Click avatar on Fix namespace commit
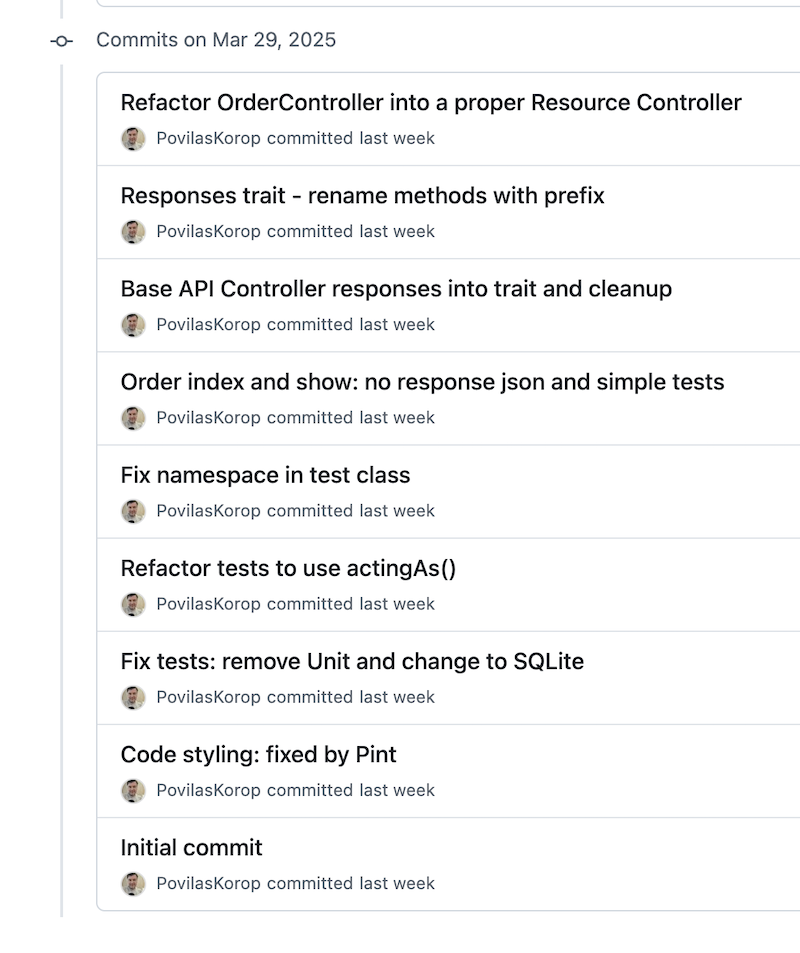This screenshot has width=800, height=953. click(x=133, y=511)
